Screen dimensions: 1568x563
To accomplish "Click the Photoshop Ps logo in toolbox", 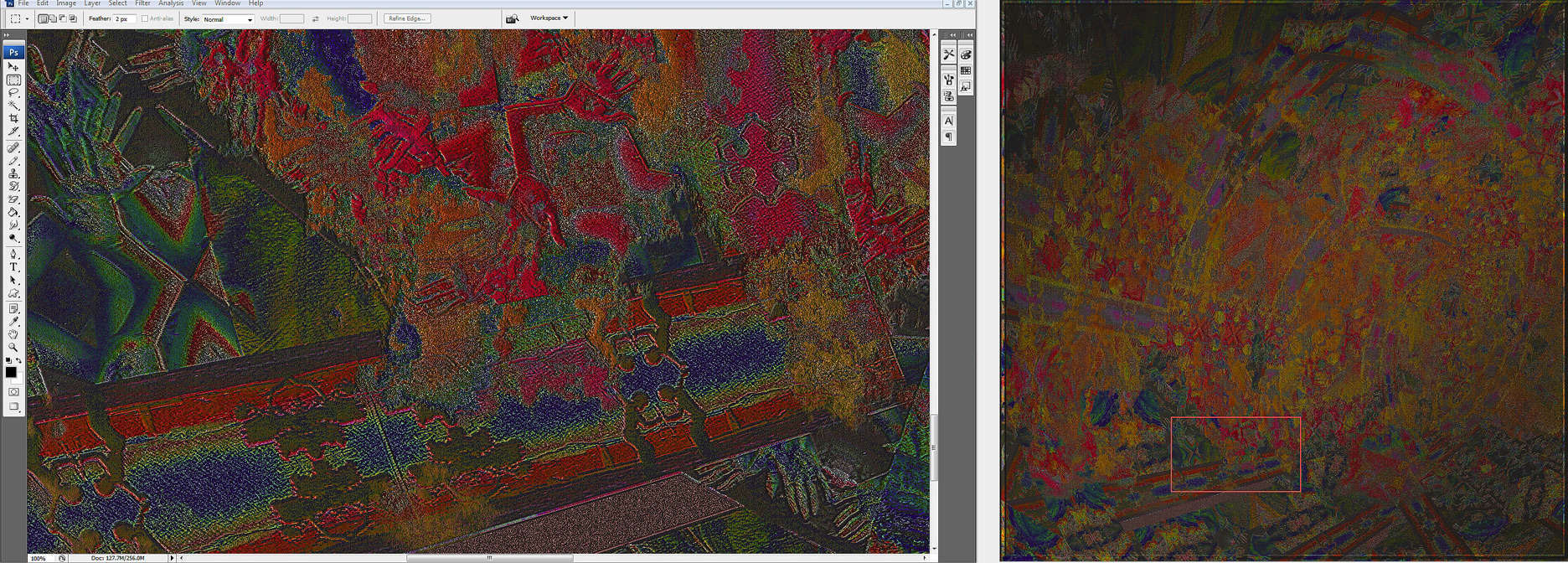I will point(13,52).
